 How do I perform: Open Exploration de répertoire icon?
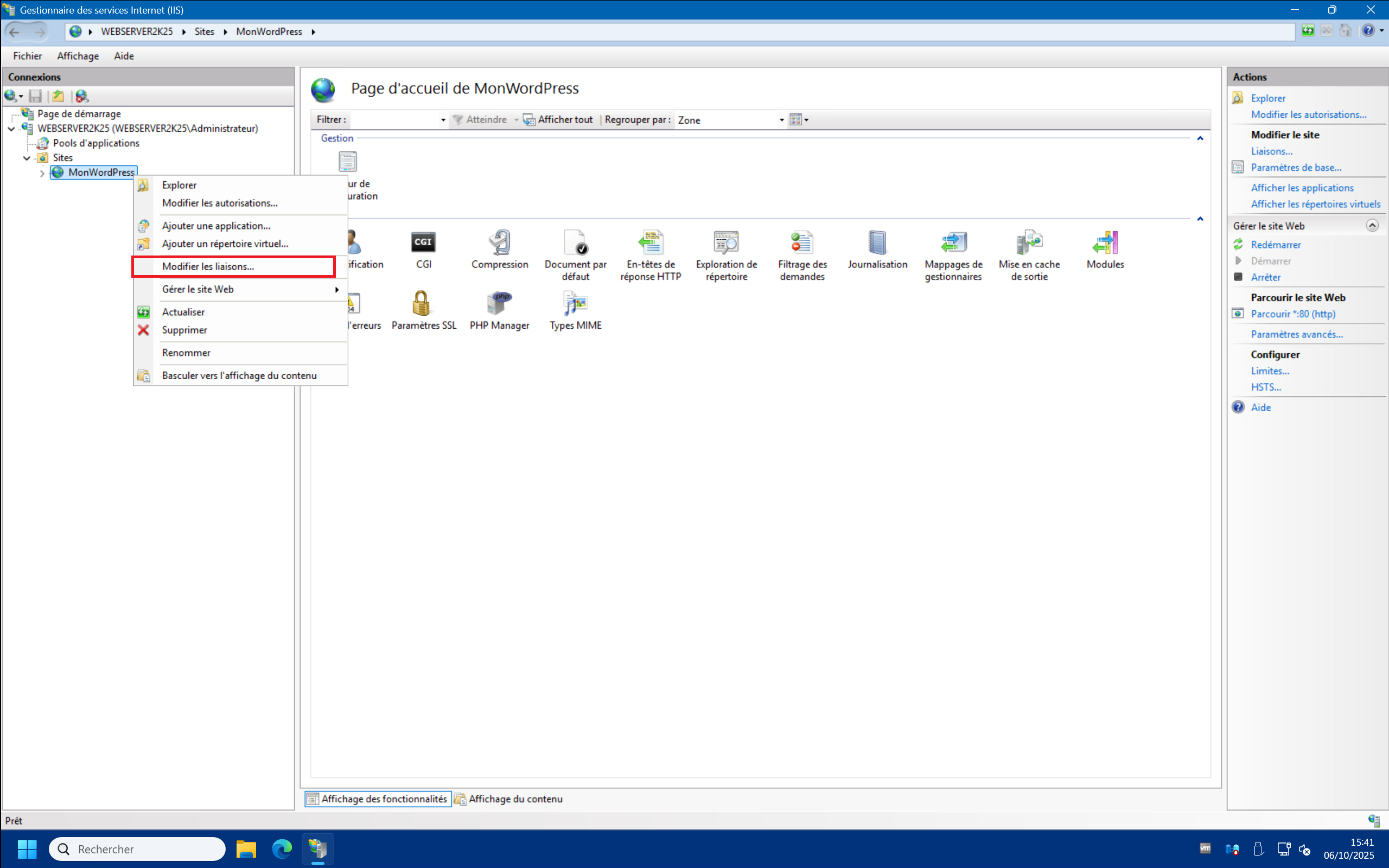(726, 244)
